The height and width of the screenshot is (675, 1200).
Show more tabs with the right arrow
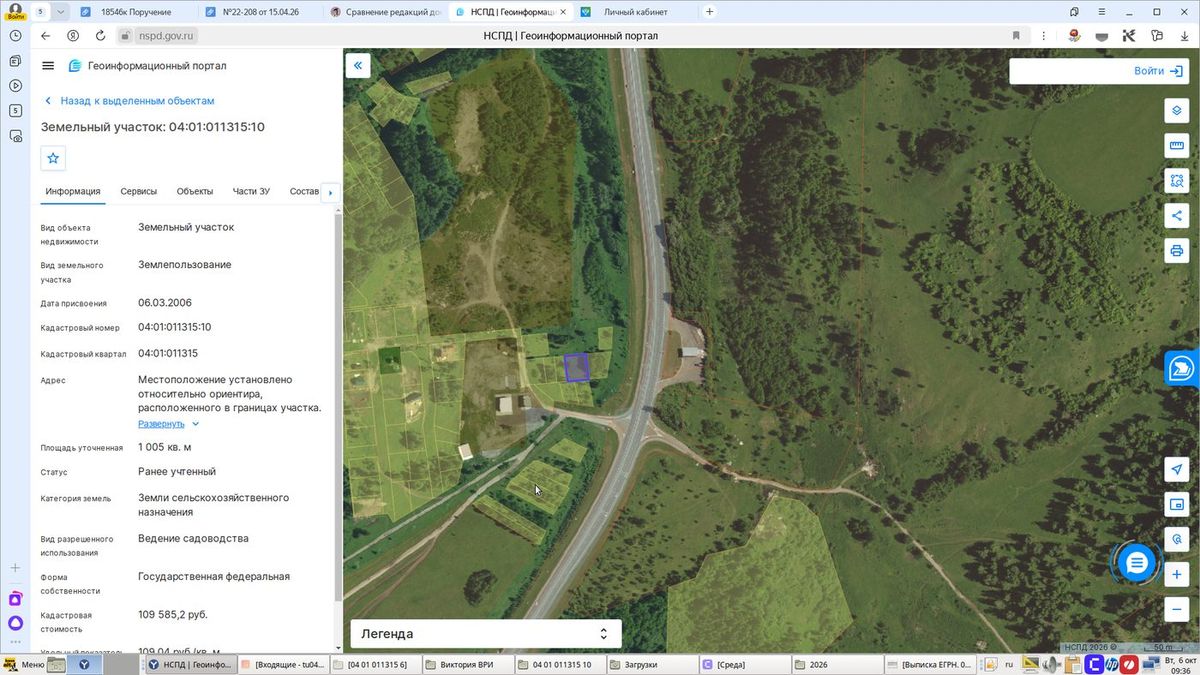(x=330, y=192)
